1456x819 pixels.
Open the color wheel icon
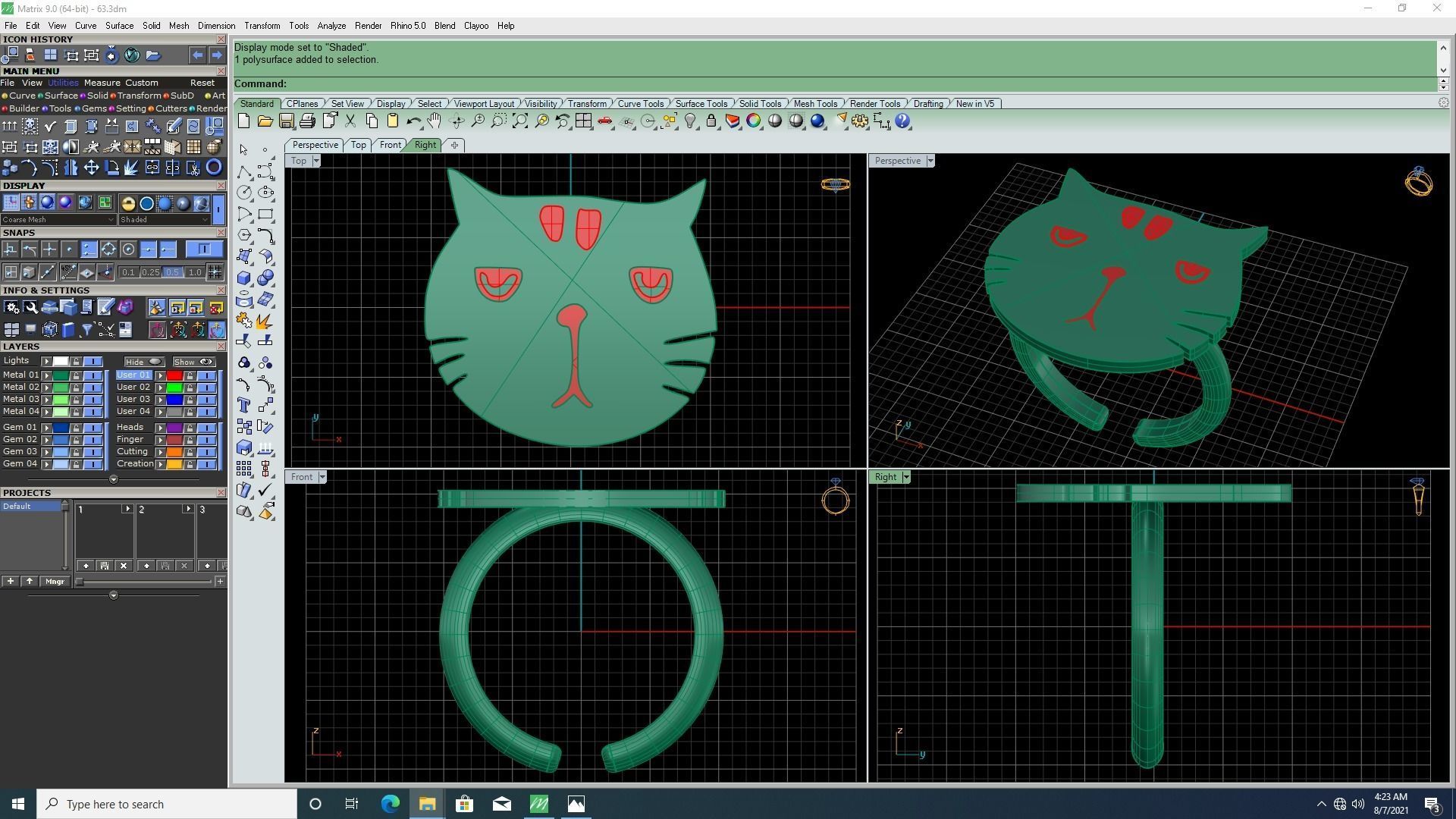[x=754, y=121]
